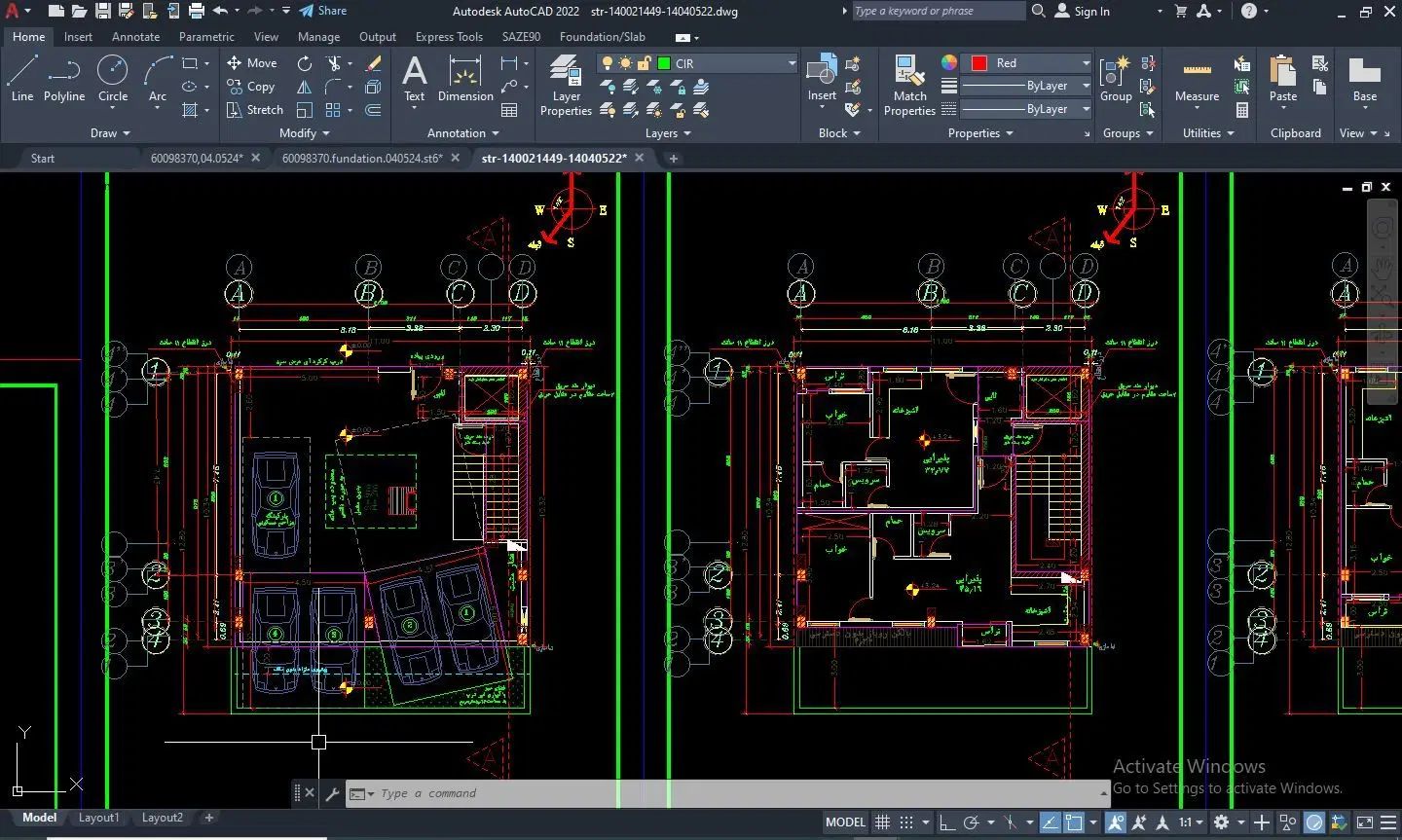Click Sign In
The width and height of the screenshot is (1402, 840).
pos(1083,11)
